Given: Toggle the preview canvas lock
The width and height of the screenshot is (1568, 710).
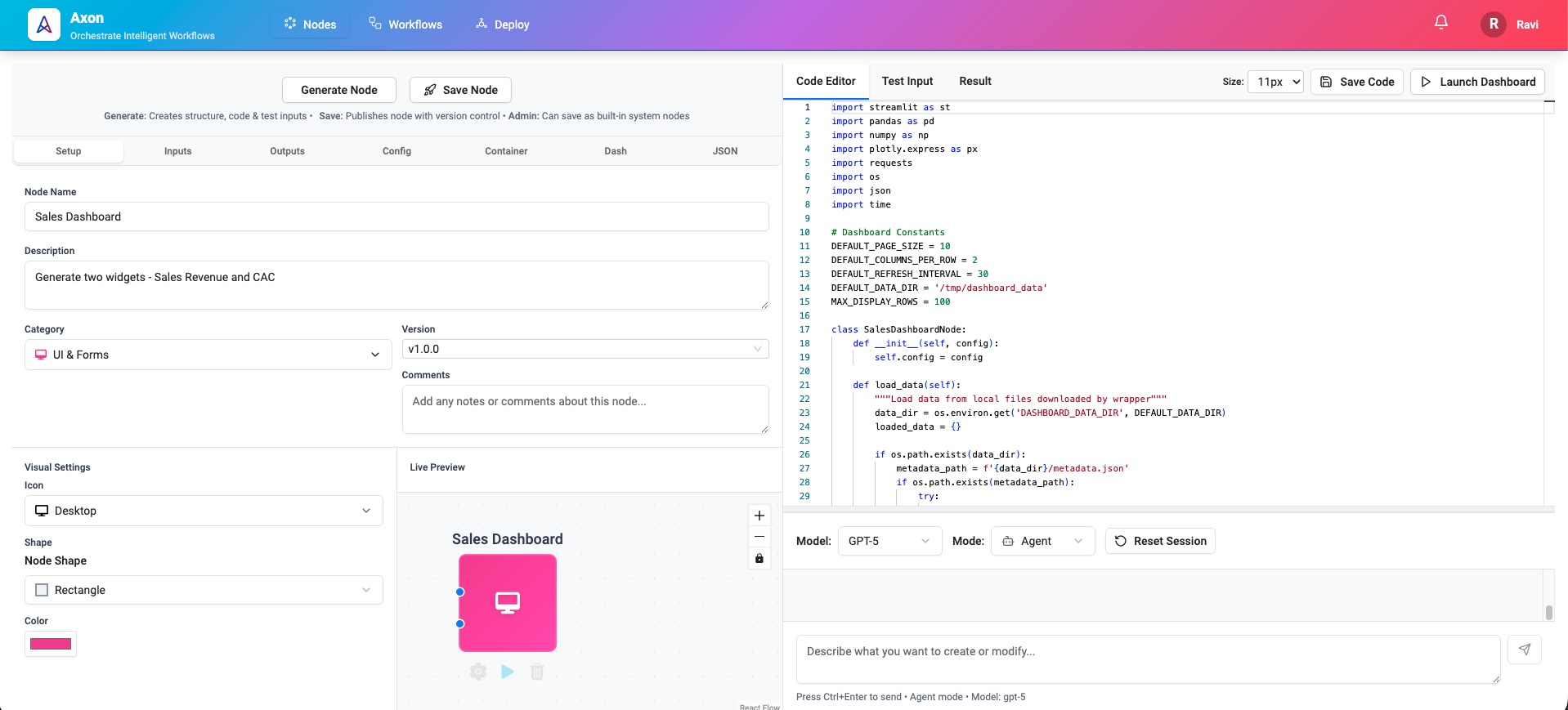Looking at the screenshot, I should tap(759, 558).
